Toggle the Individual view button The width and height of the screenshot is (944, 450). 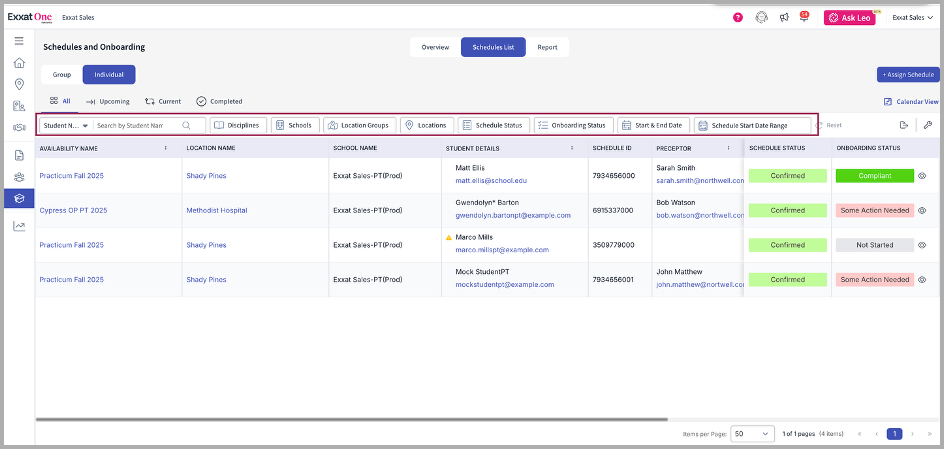click(x=108, y=74)
